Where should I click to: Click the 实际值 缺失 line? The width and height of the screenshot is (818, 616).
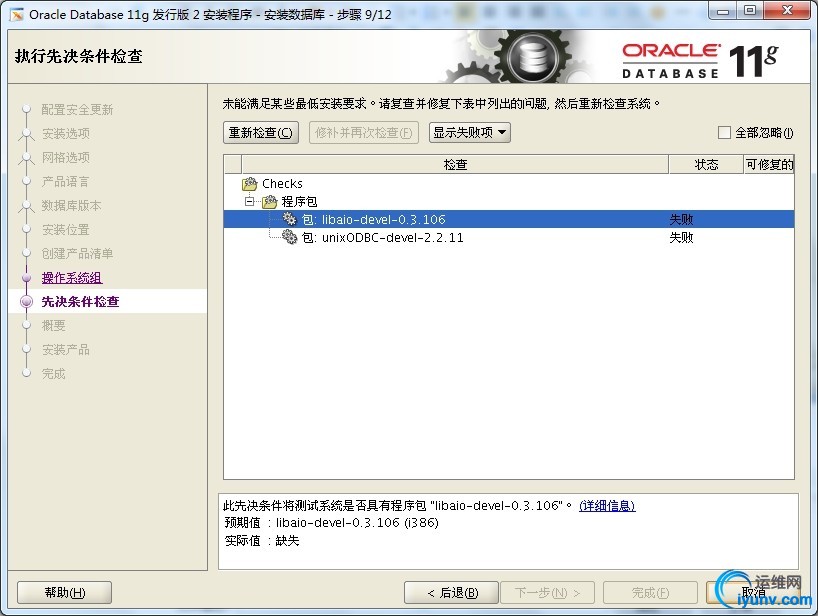coord(262,541)
